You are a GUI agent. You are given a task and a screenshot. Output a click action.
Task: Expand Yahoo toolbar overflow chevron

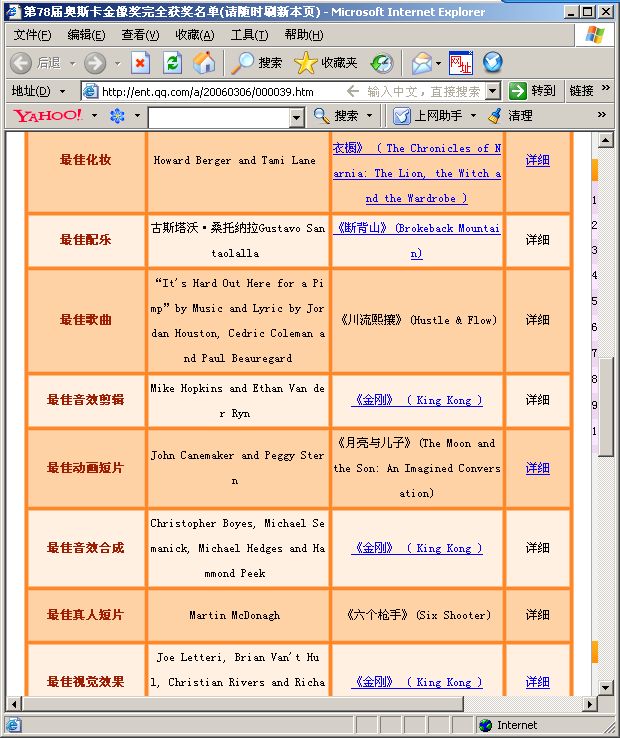(602, 114)
